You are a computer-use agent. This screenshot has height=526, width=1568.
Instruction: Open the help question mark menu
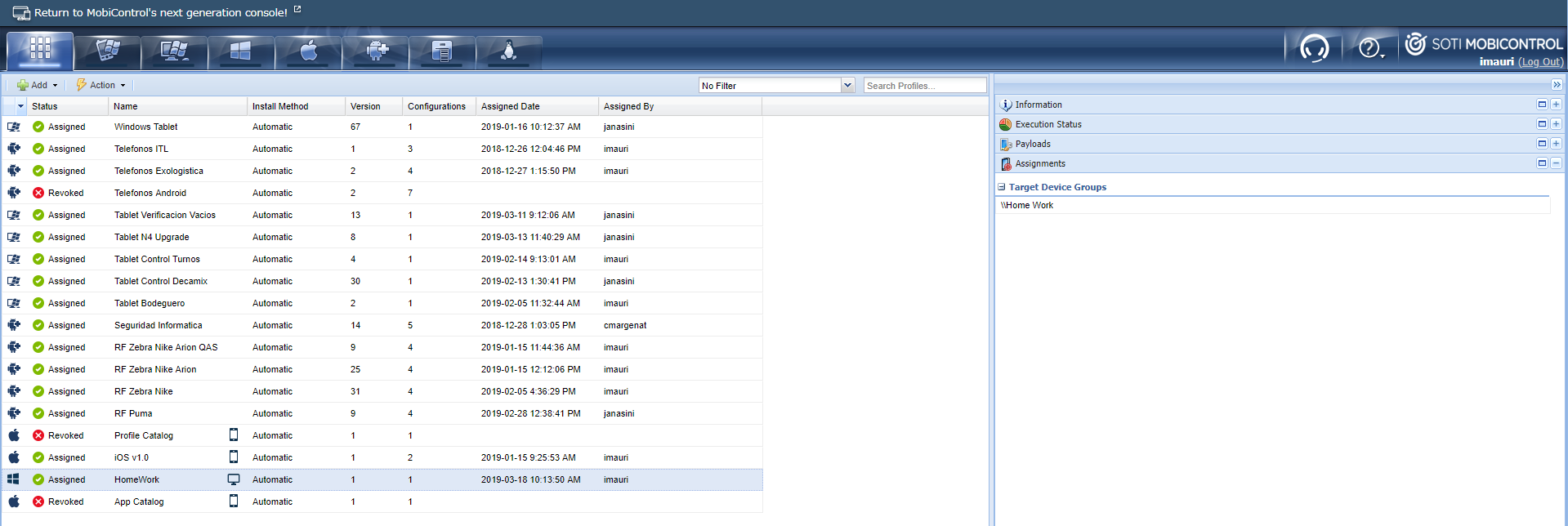[x=1370, y=49]
